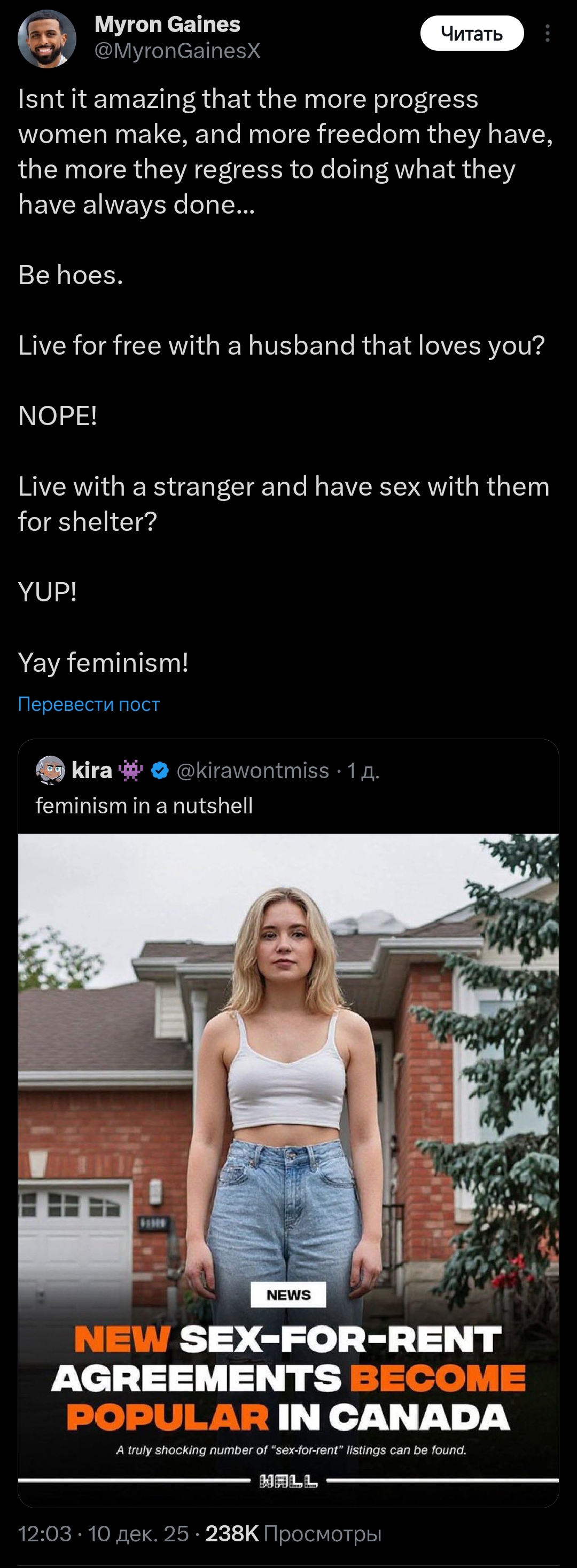The height and width of the screenshot is (1568, 577).
Task: Click the purple alien emoji beside kira
Action: pos(131,771)
